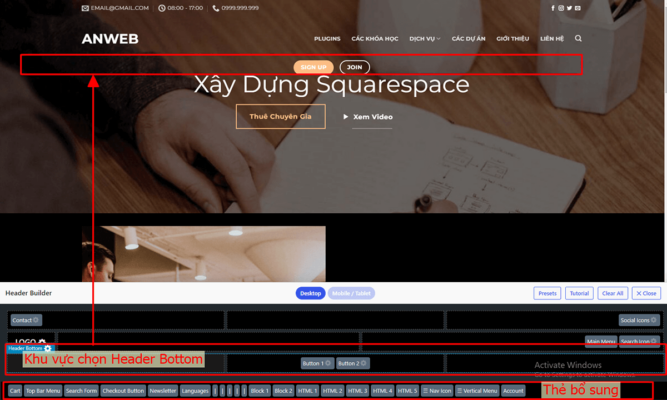This screenshot has height=400, width=667.
Task: Open the Instagram social icon in top bar
Action: coord(561,8)
